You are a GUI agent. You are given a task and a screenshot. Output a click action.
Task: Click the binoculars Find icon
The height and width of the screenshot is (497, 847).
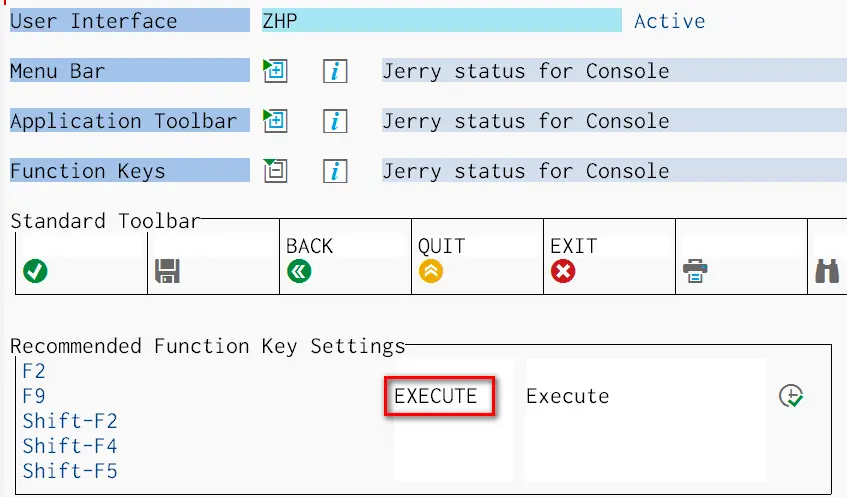coord(827,271)
